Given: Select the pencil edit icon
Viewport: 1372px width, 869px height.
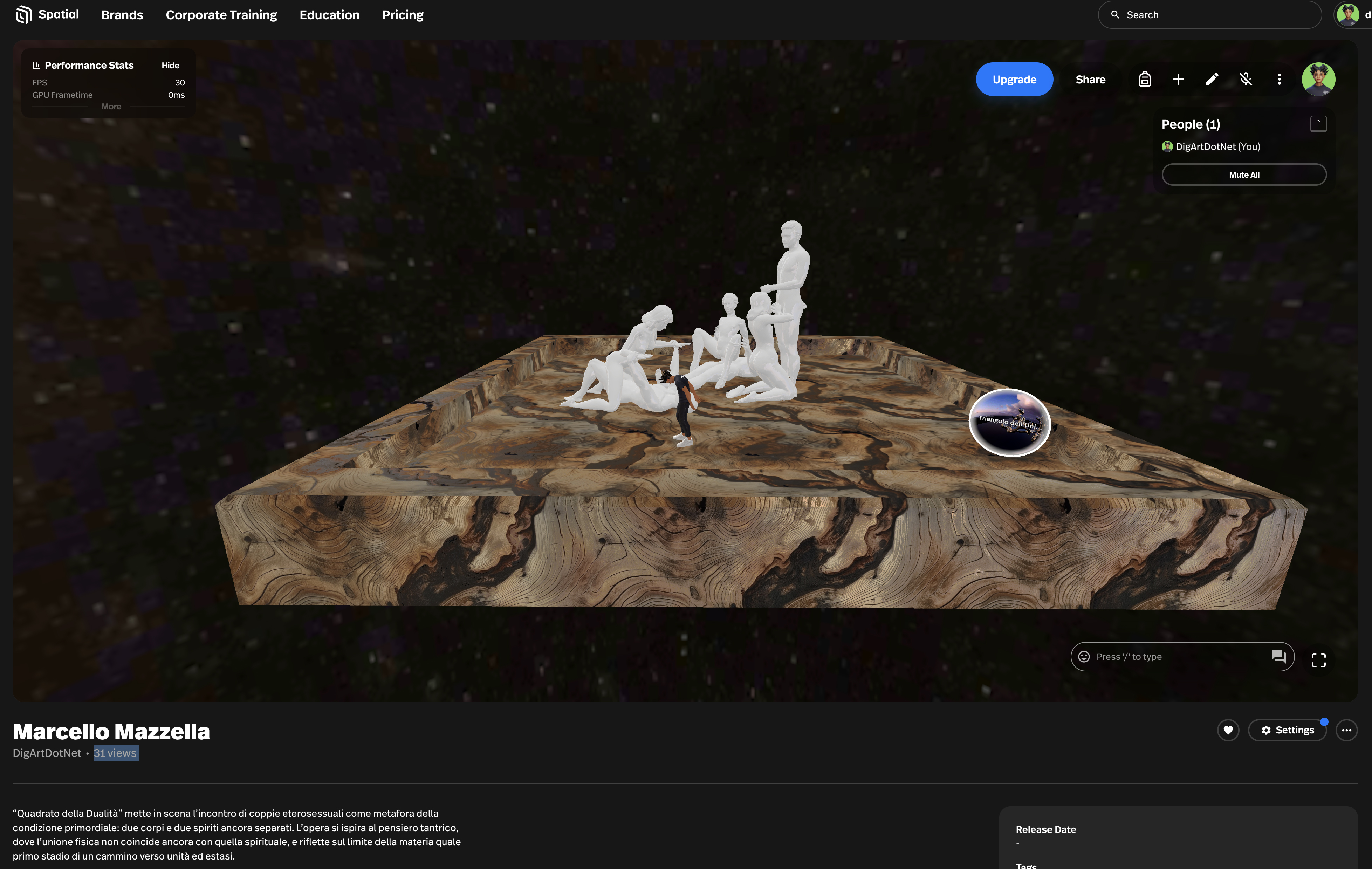Looking at the screenshot, I should click(x=1212, y=79).
